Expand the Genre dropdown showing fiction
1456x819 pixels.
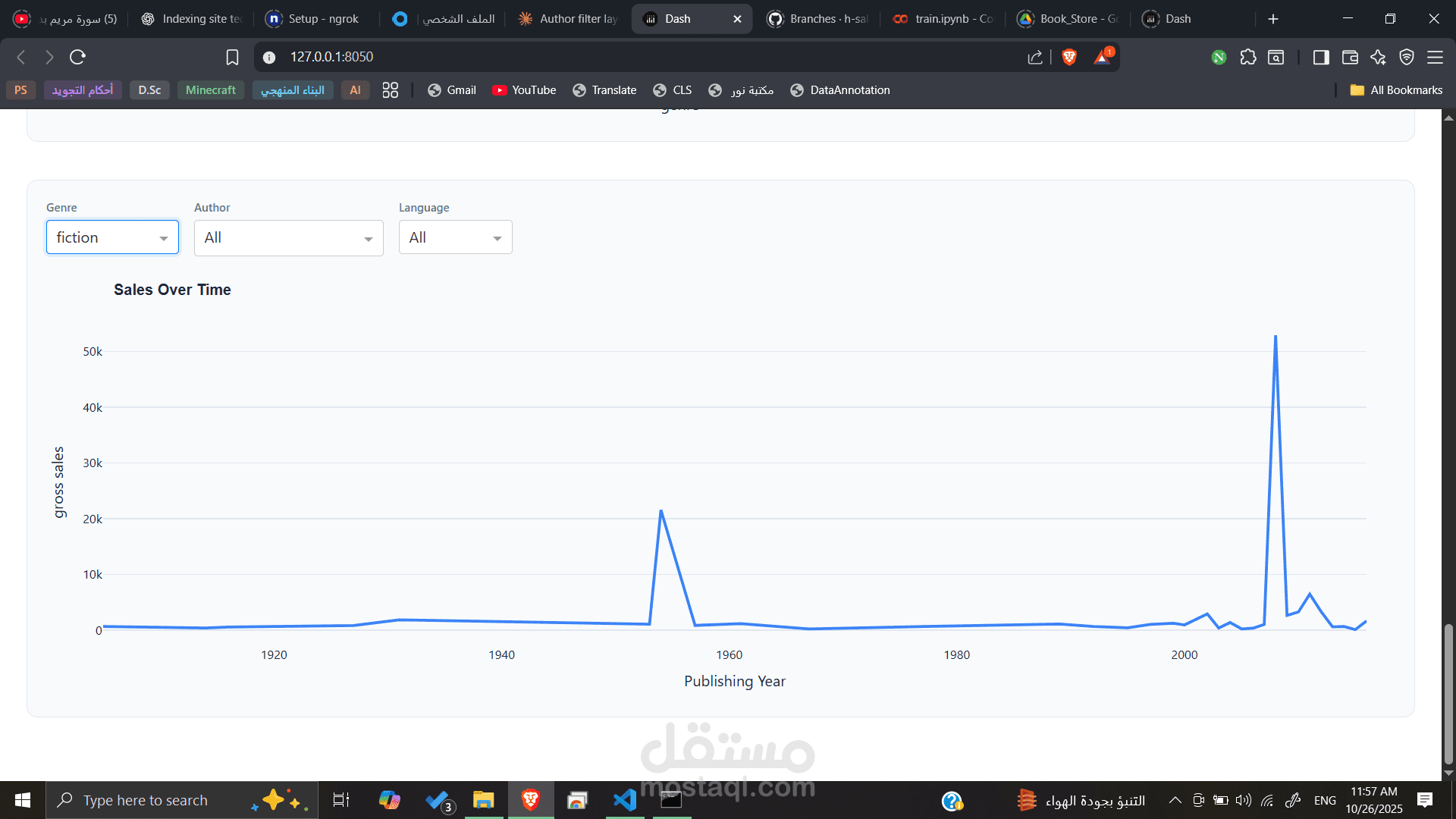pyautogui.click(x=112, y=237)
